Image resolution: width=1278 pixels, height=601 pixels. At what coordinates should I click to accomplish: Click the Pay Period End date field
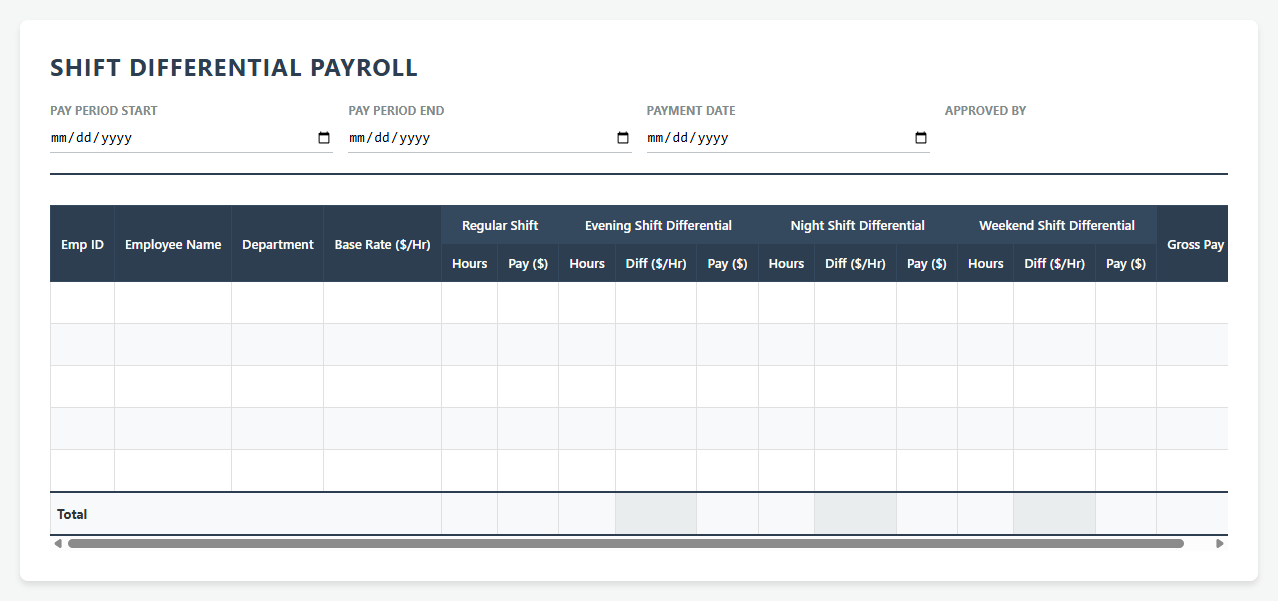click(x=490, y=138)
